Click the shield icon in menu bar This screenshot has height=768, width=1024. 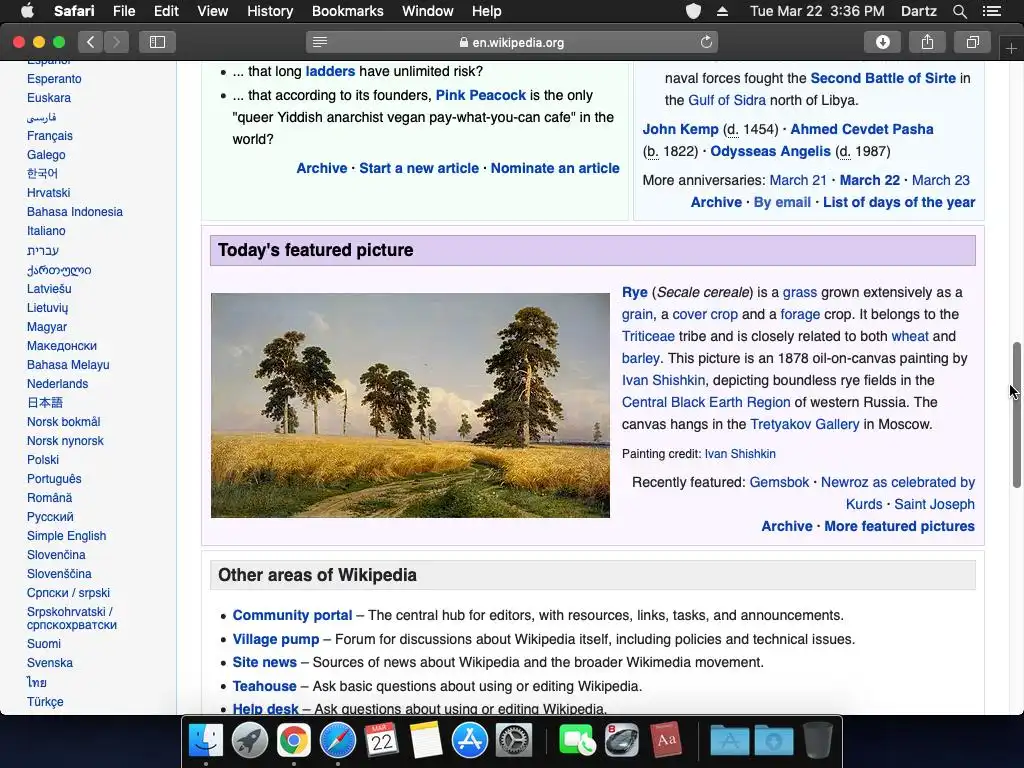click(693, 11)
